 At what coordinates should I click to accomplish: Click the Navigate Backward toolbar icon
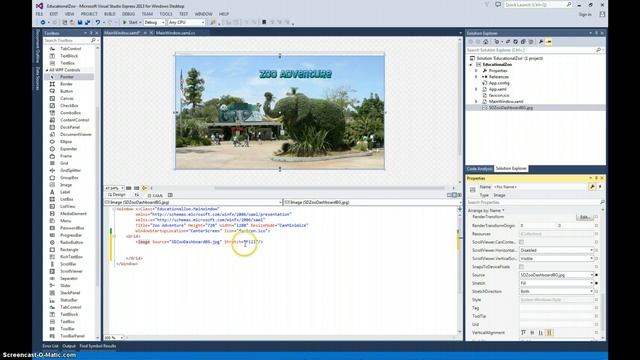tap(43, 22)
